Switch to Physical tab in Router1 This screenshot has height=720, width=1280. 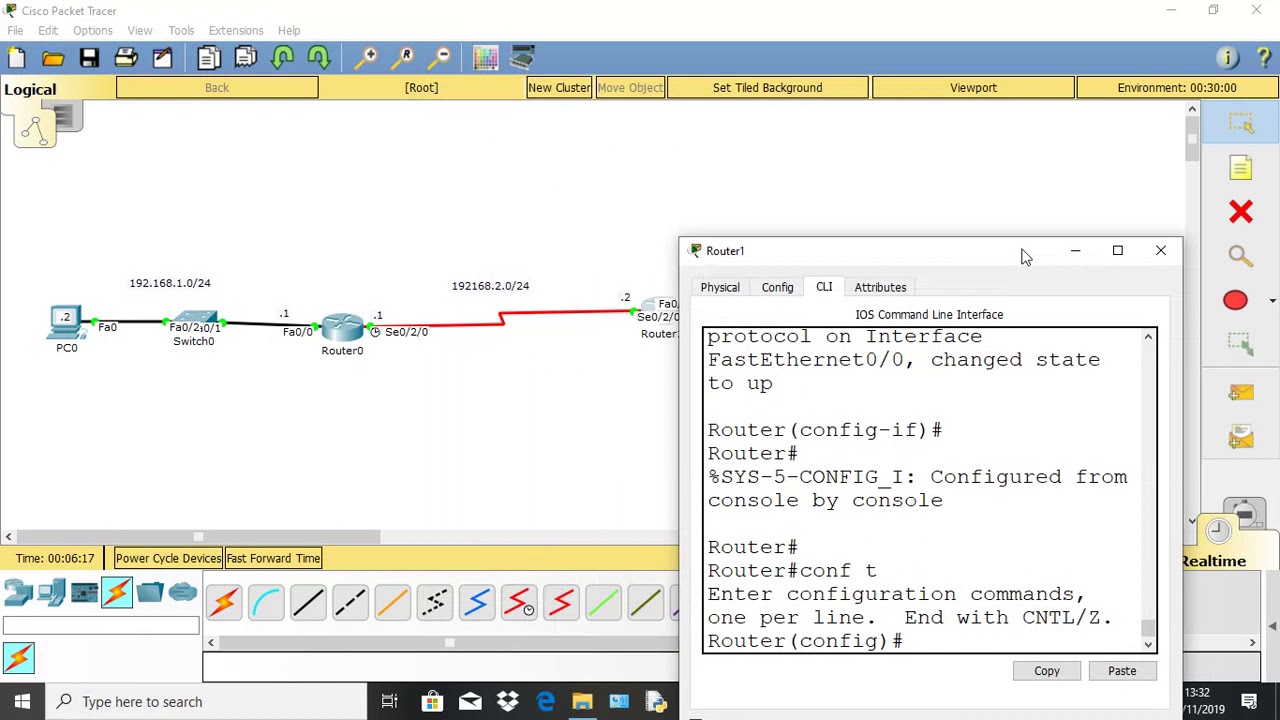tap(720, 287)
